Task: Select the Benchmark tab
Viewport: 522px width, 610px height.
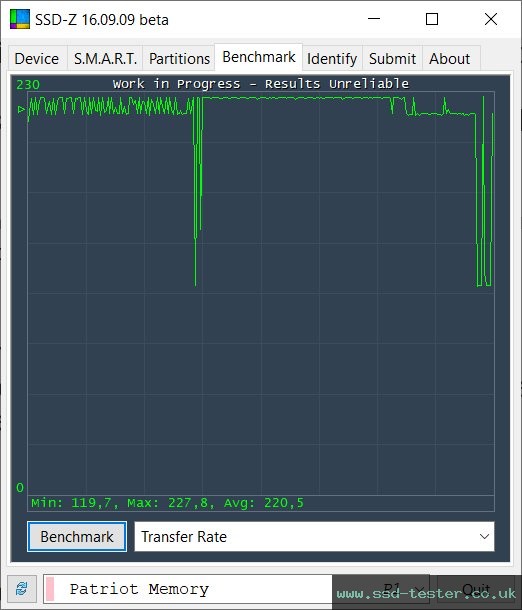Action: point(259,57)
